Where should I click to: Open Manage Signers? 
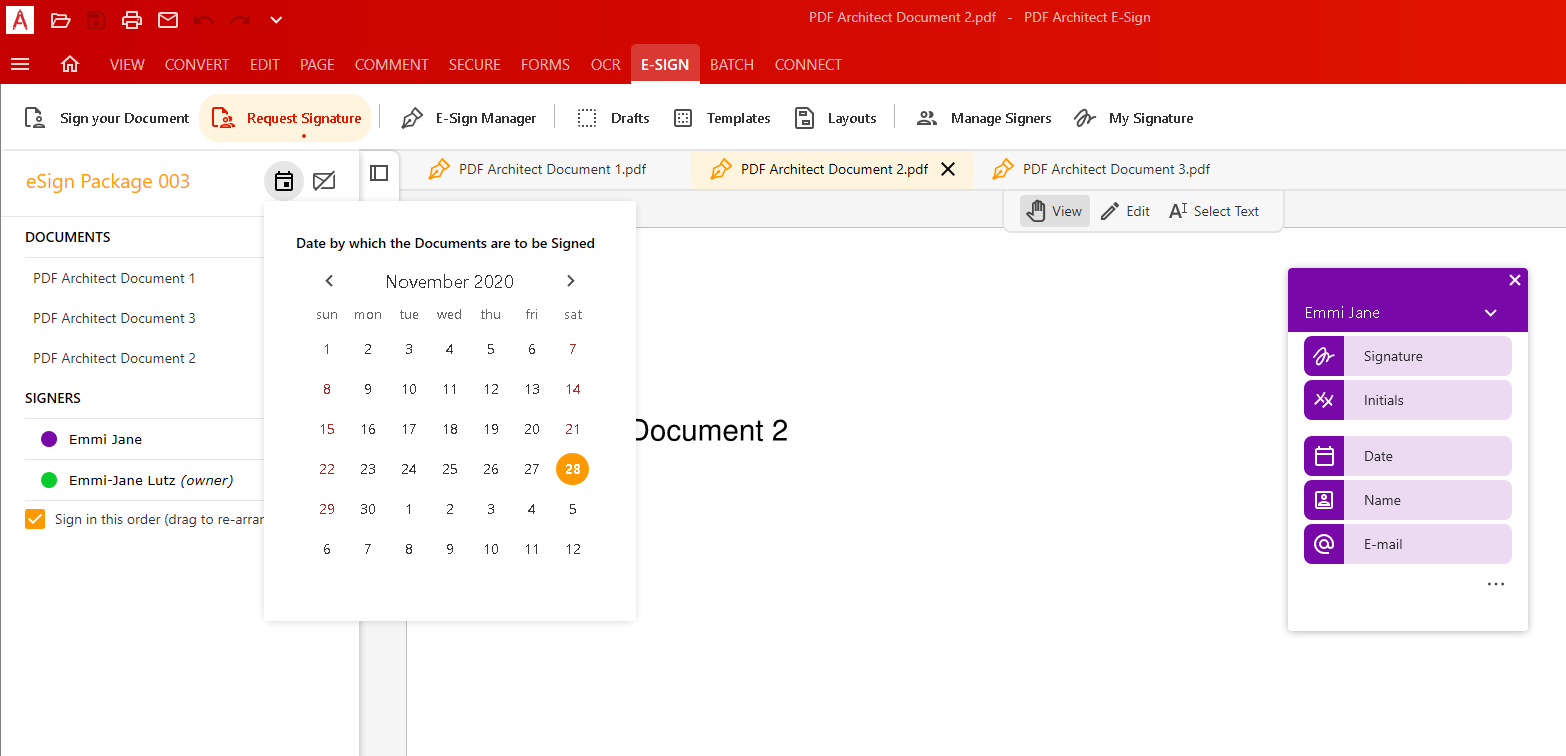tap(984, 118)
